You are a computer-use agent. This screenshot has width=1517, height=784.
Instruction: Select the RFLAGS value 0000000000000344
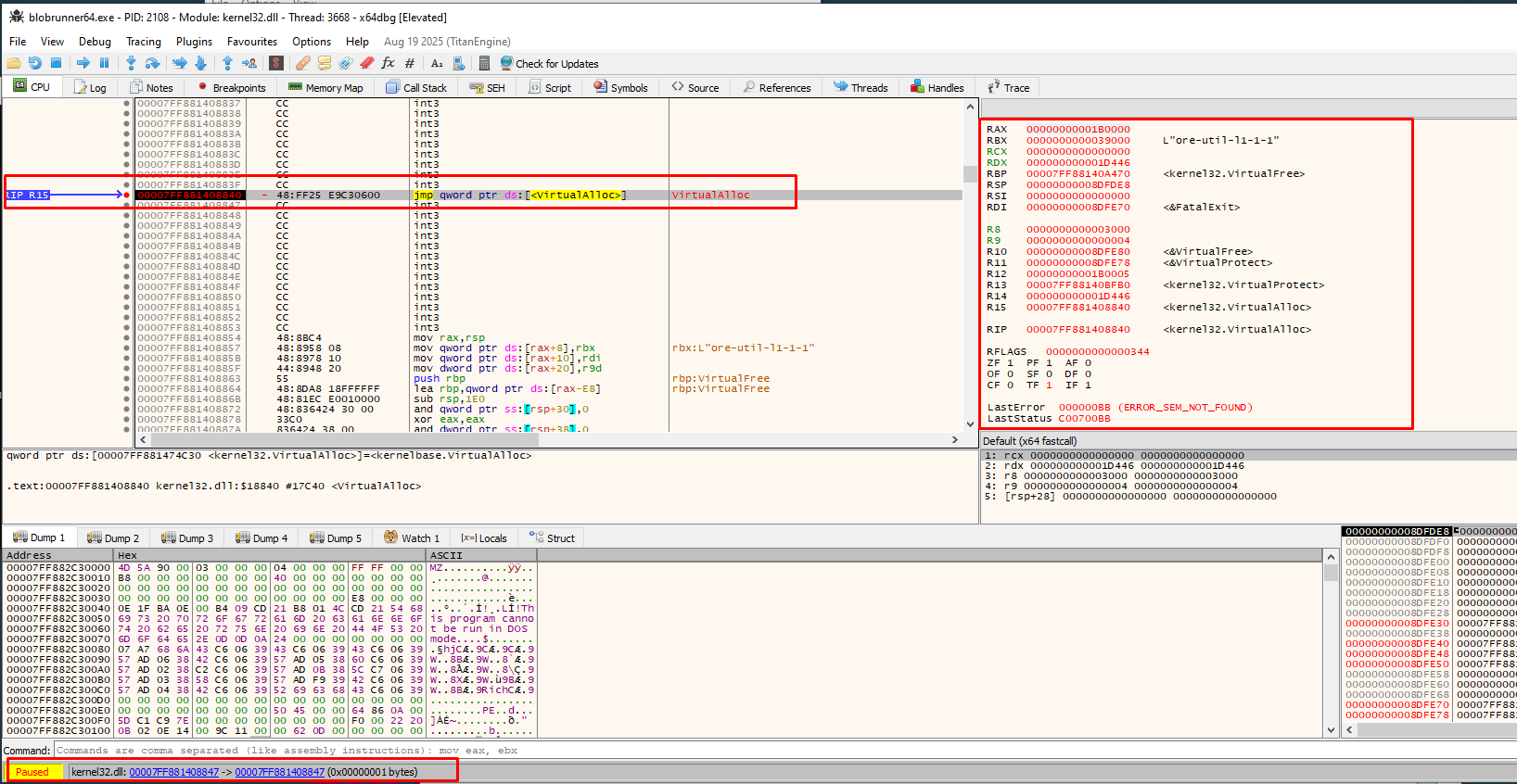[x=1097, y=352]
